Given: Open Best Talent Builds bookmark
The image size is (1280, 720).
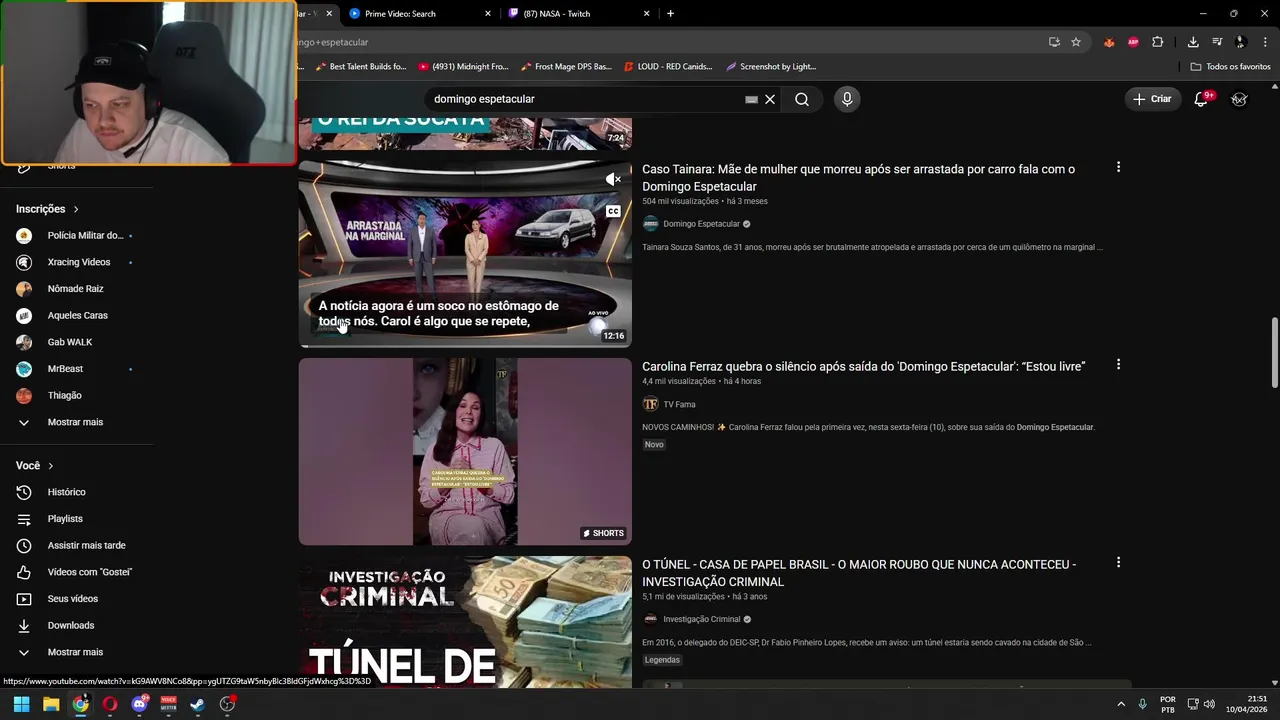Looking at the screenshot, I should point(360,67).
